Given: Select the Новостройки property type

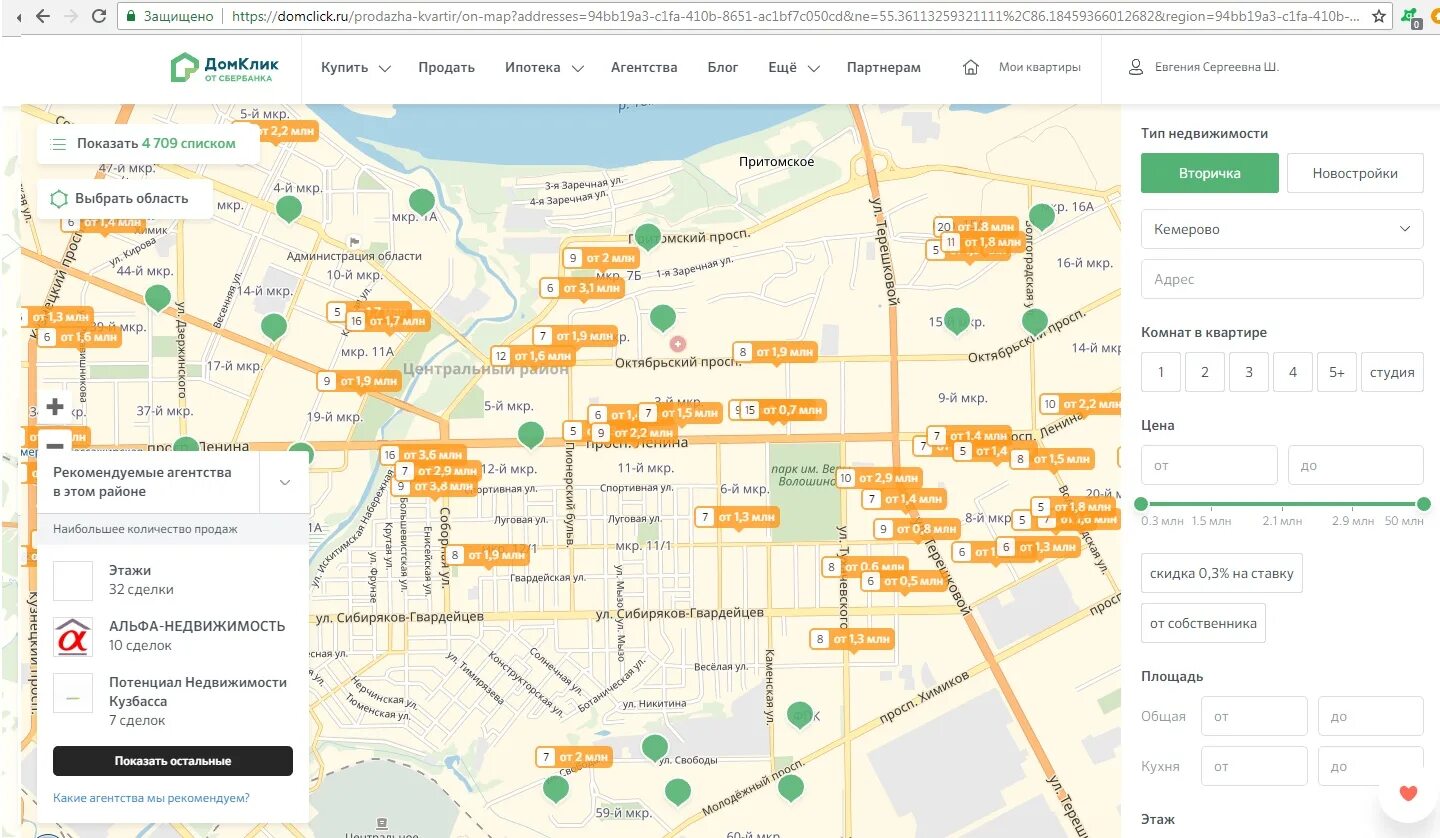Looking at the screenshot, I should (1355, 173).
